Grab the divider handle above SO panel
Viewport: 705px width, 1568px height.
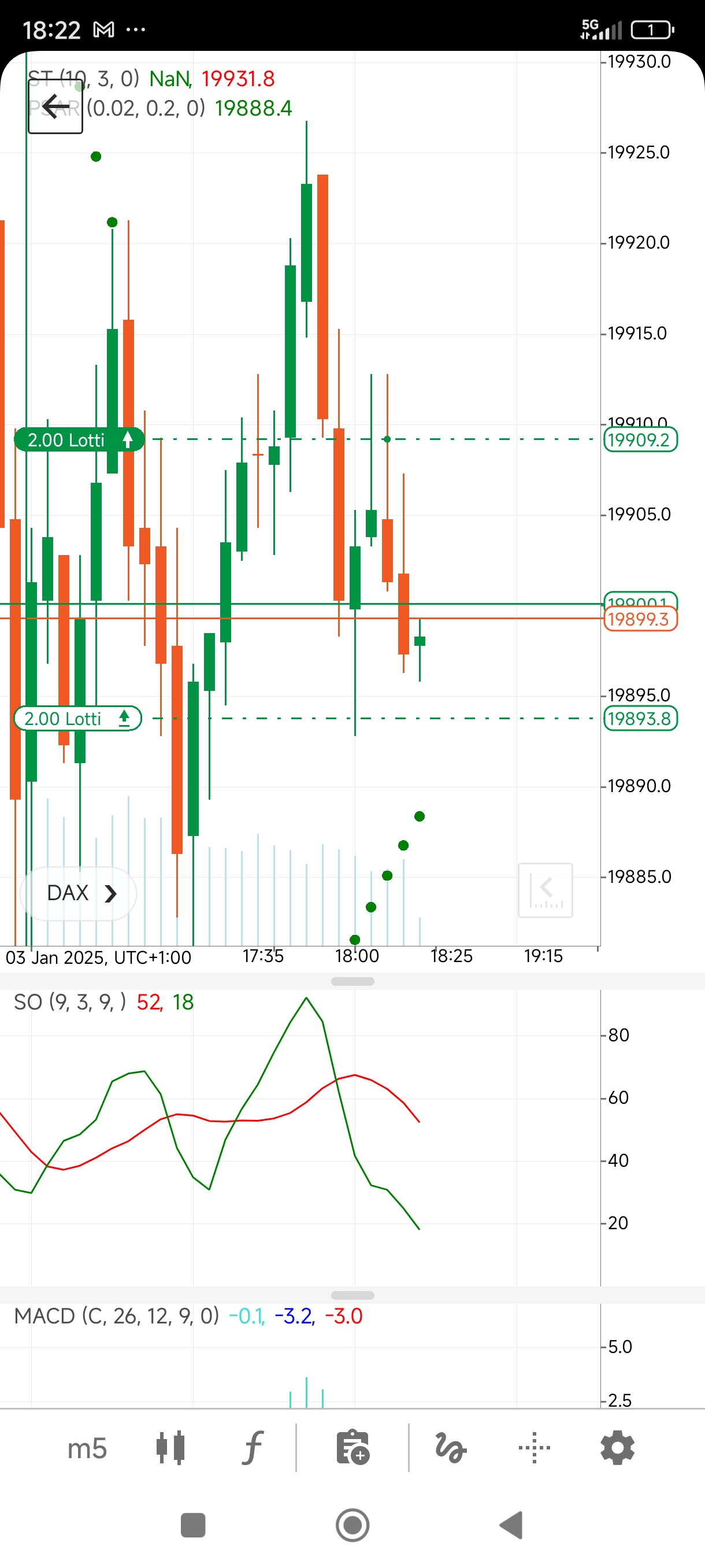click(x=352, y=981)
